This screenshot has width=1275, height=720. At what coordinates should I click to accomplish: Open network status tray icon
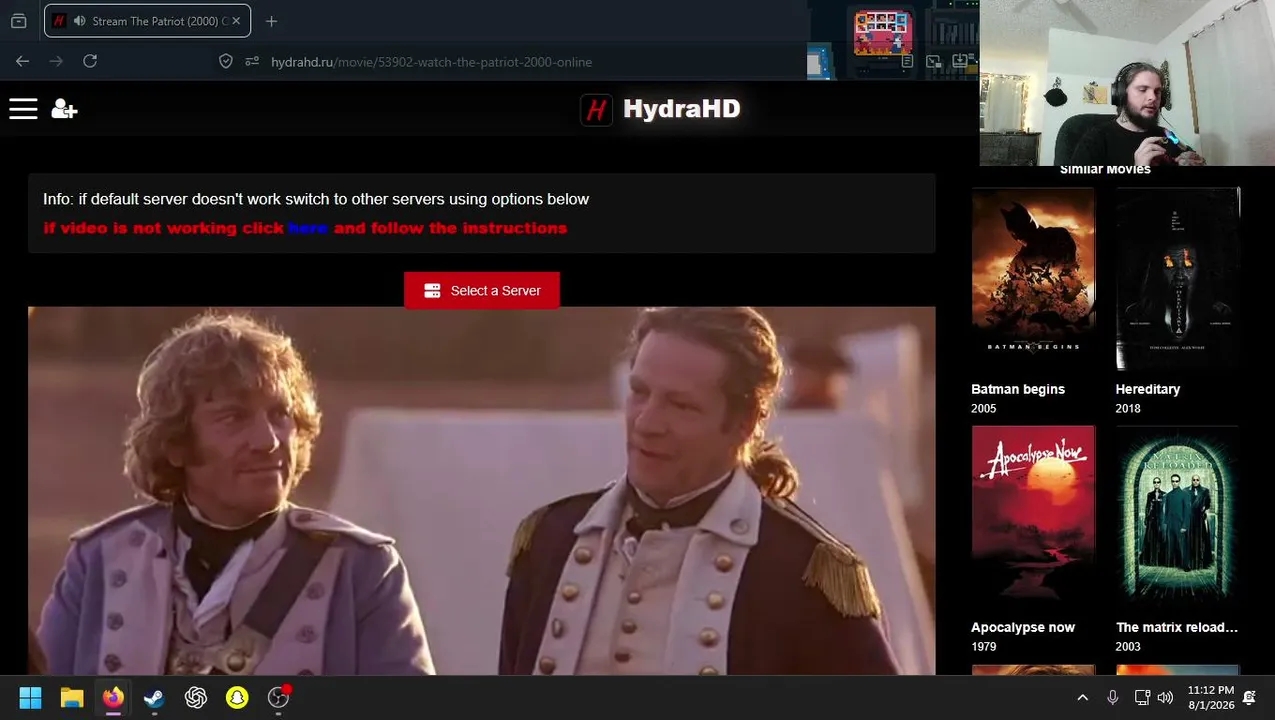[x=1142, y=698]
